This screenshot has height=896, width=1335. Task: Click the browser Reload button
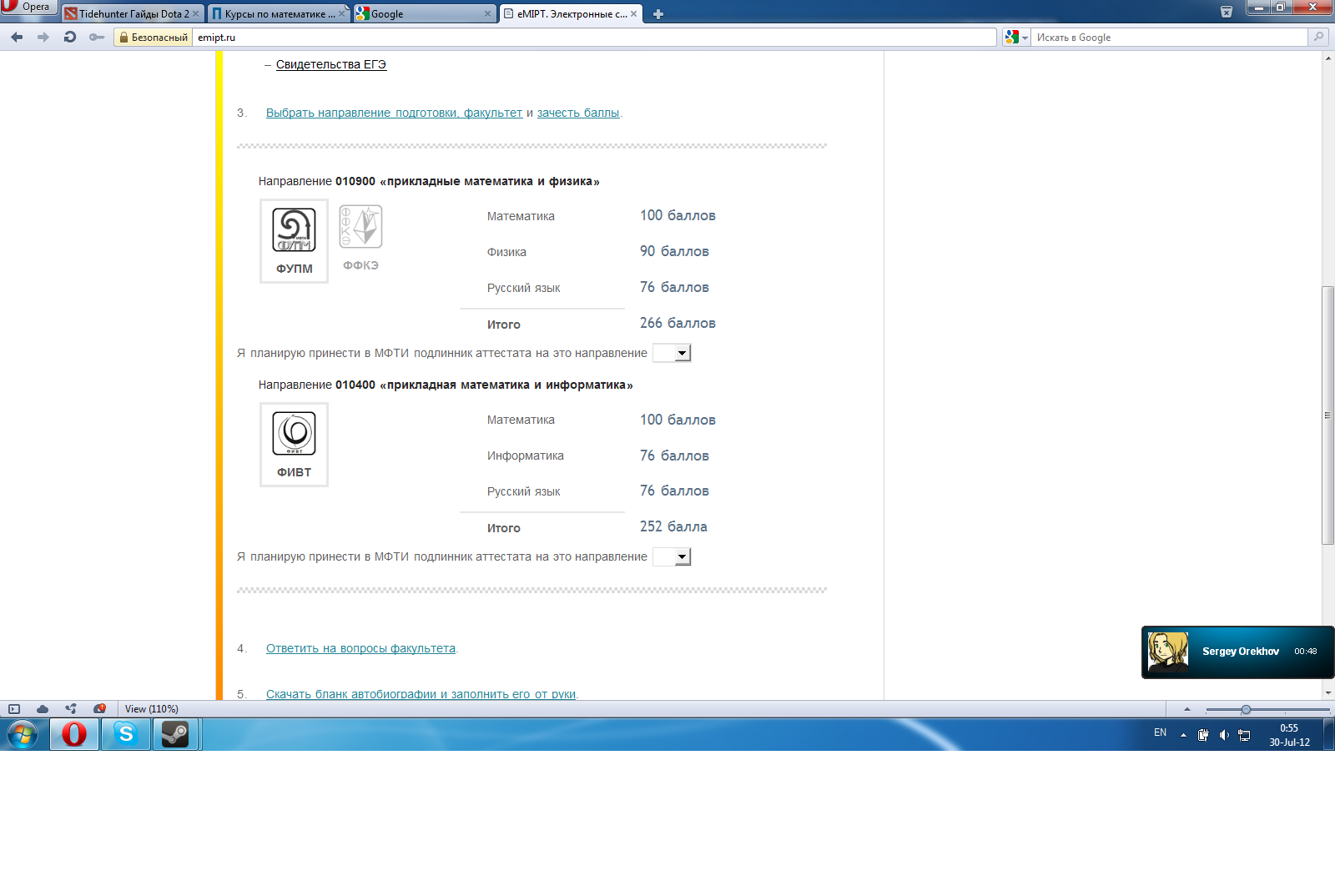70,37
